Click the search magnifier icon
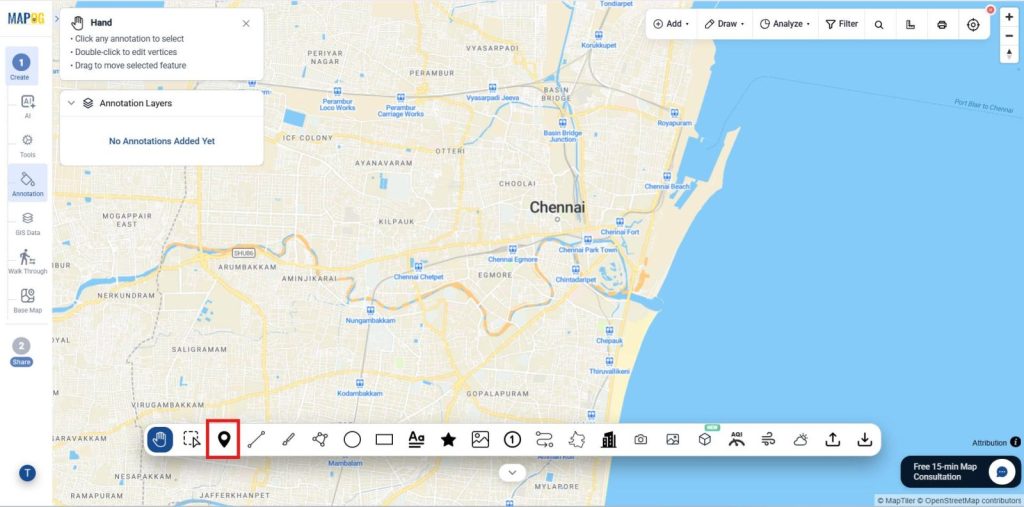This screenshot has height=507, width=1024. 879,25
